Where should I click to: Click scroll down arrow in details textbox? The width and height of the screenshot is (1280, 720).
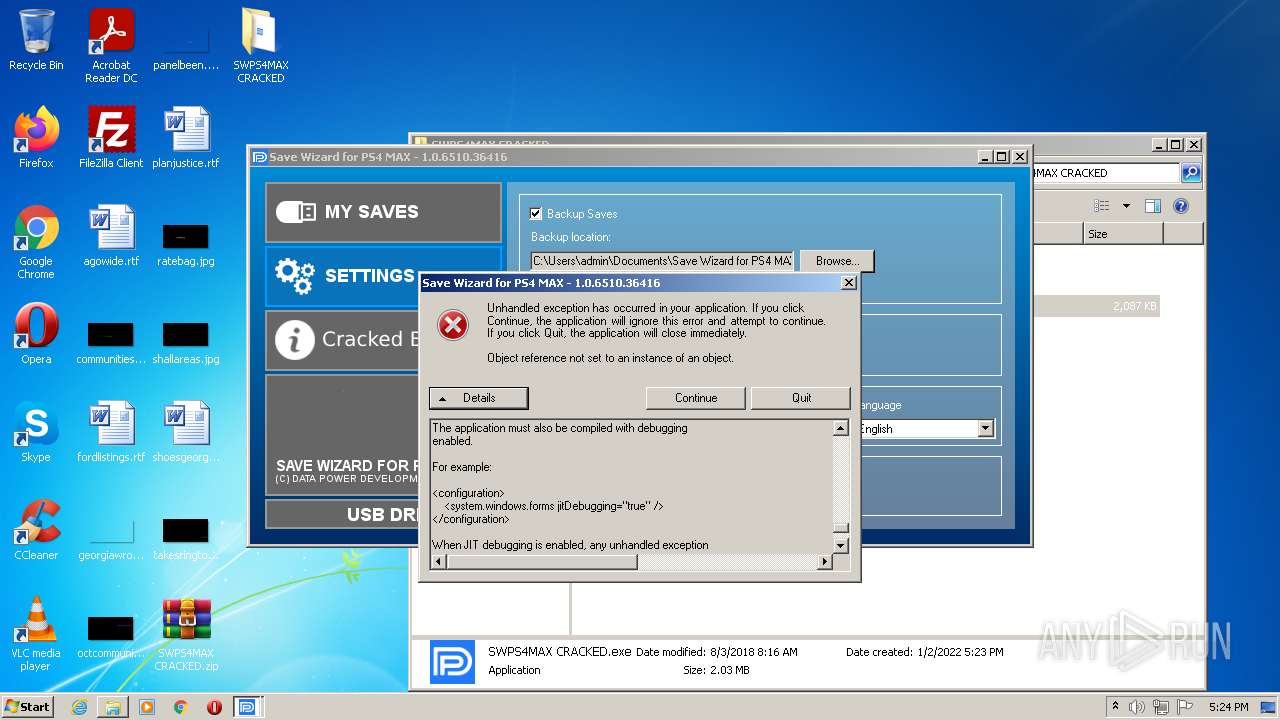click(x=841, y=546)
